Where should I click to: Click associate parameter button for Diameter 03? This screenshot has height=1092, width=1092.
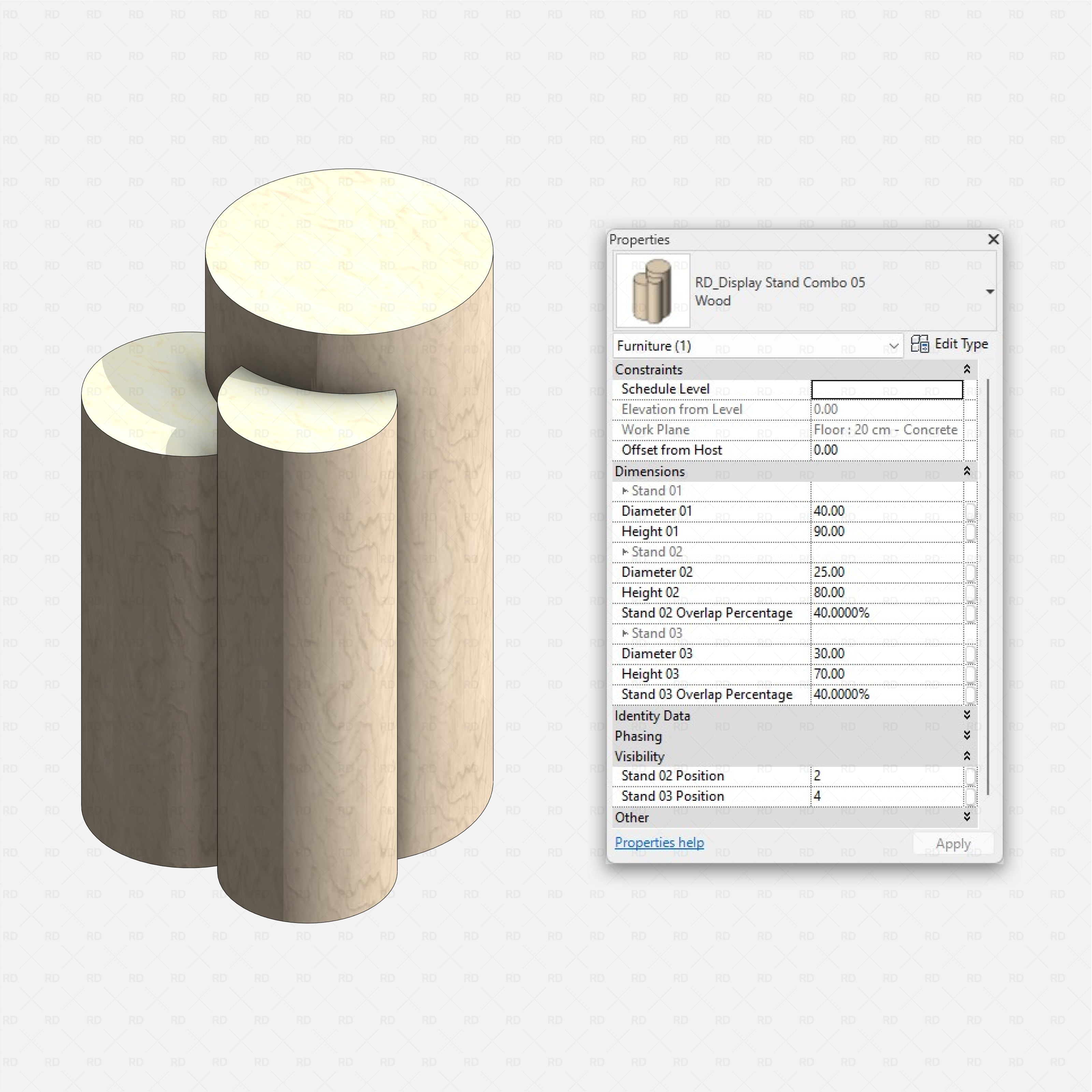coord(970,654)
